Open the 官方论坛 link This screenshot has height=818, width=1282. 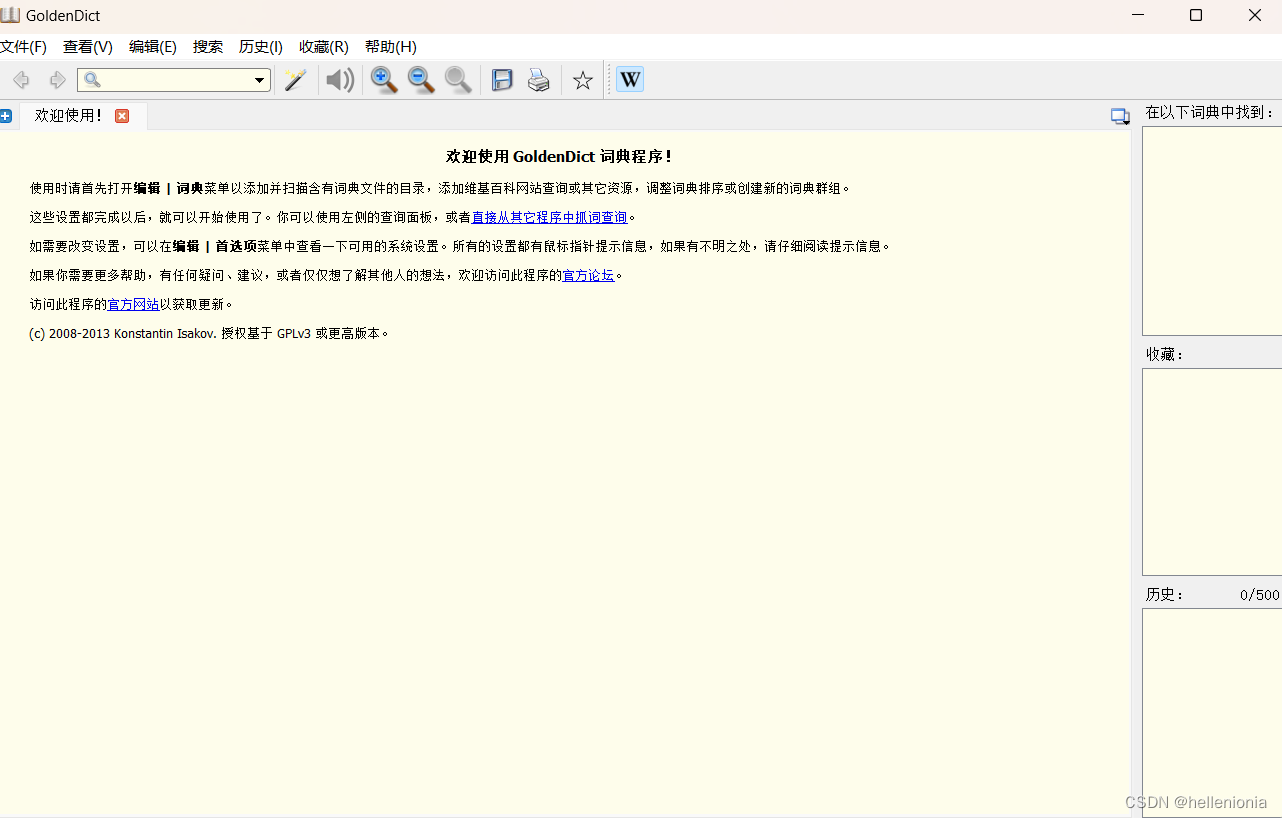tap(588, 275)
